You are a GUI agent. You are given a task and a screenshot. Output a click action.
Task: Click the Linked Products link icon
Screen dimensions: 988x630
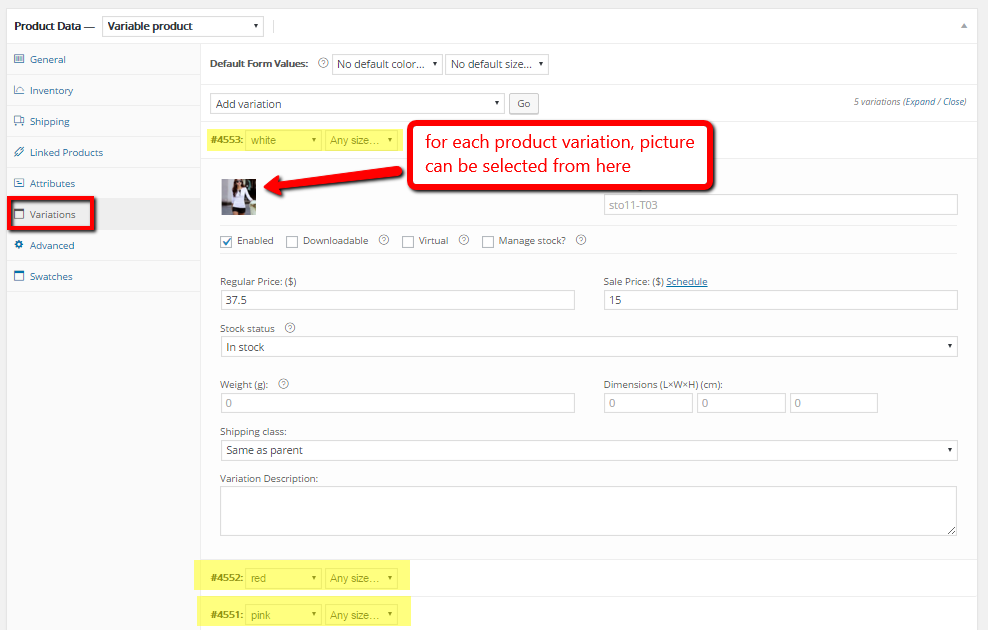click(x=19, y=152)
